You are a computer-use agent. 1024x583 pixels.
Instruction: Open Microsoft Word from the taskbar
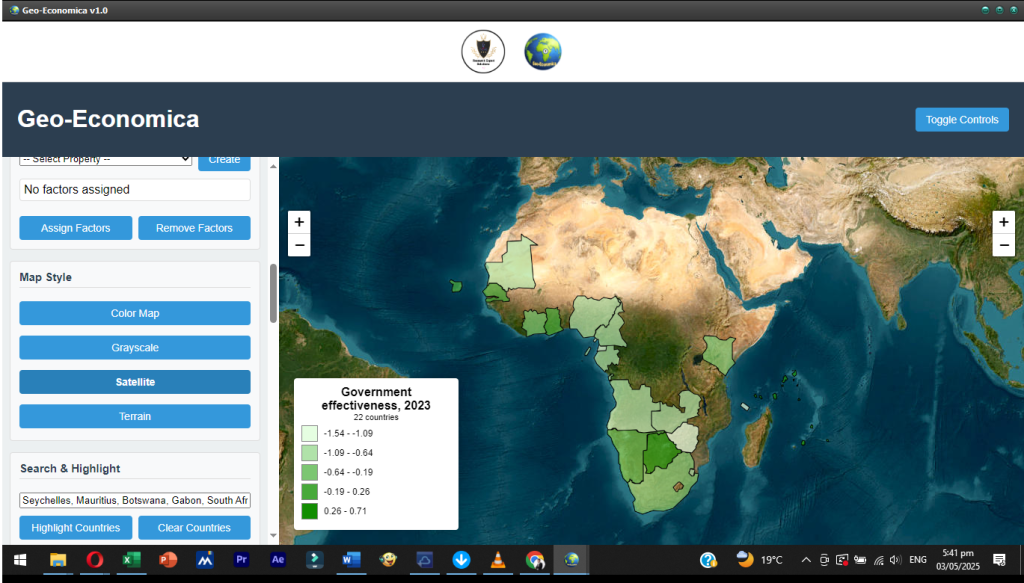351,560
